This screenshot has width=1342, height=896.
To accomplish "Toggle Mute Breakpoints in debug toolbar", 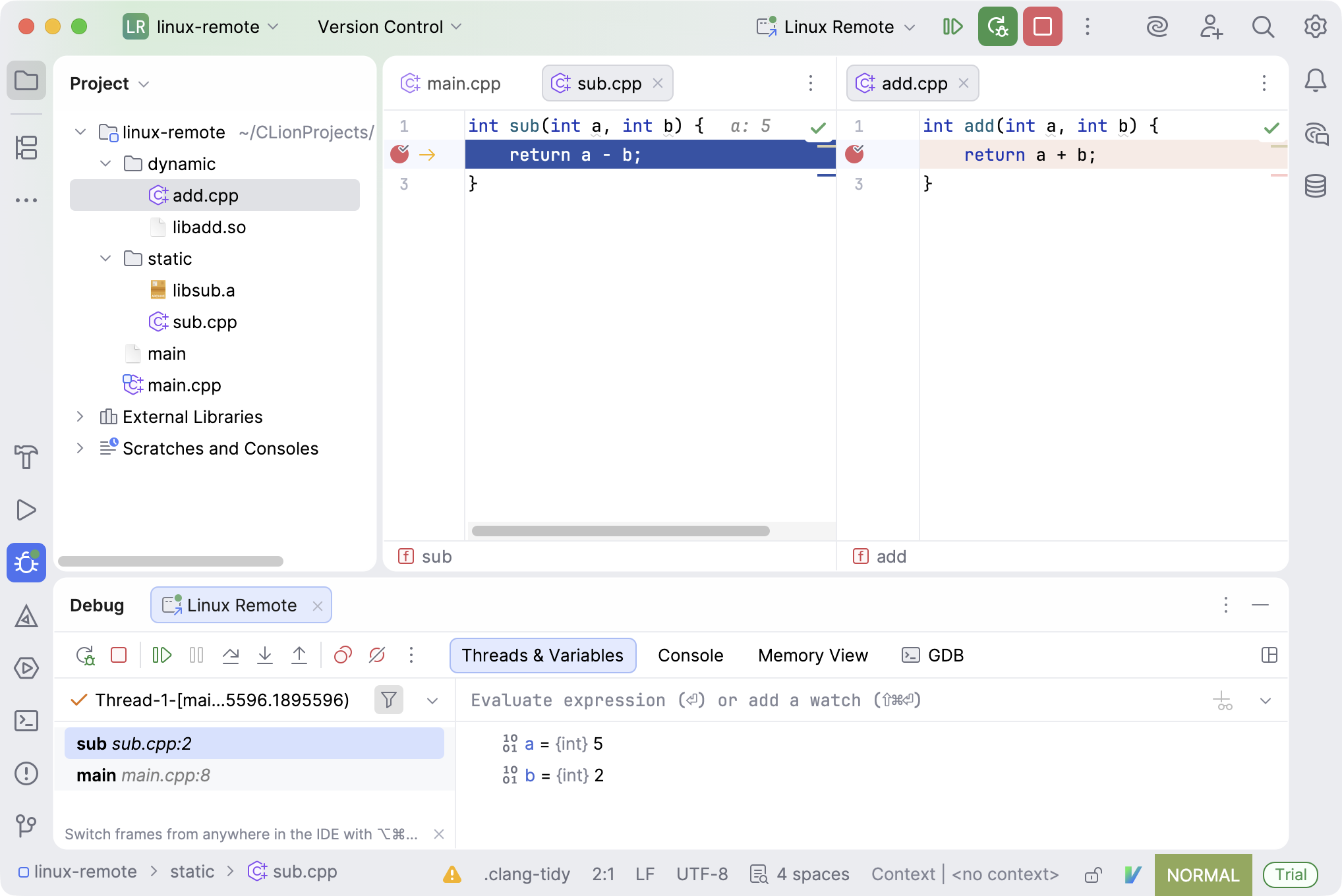I will [377, 655].
